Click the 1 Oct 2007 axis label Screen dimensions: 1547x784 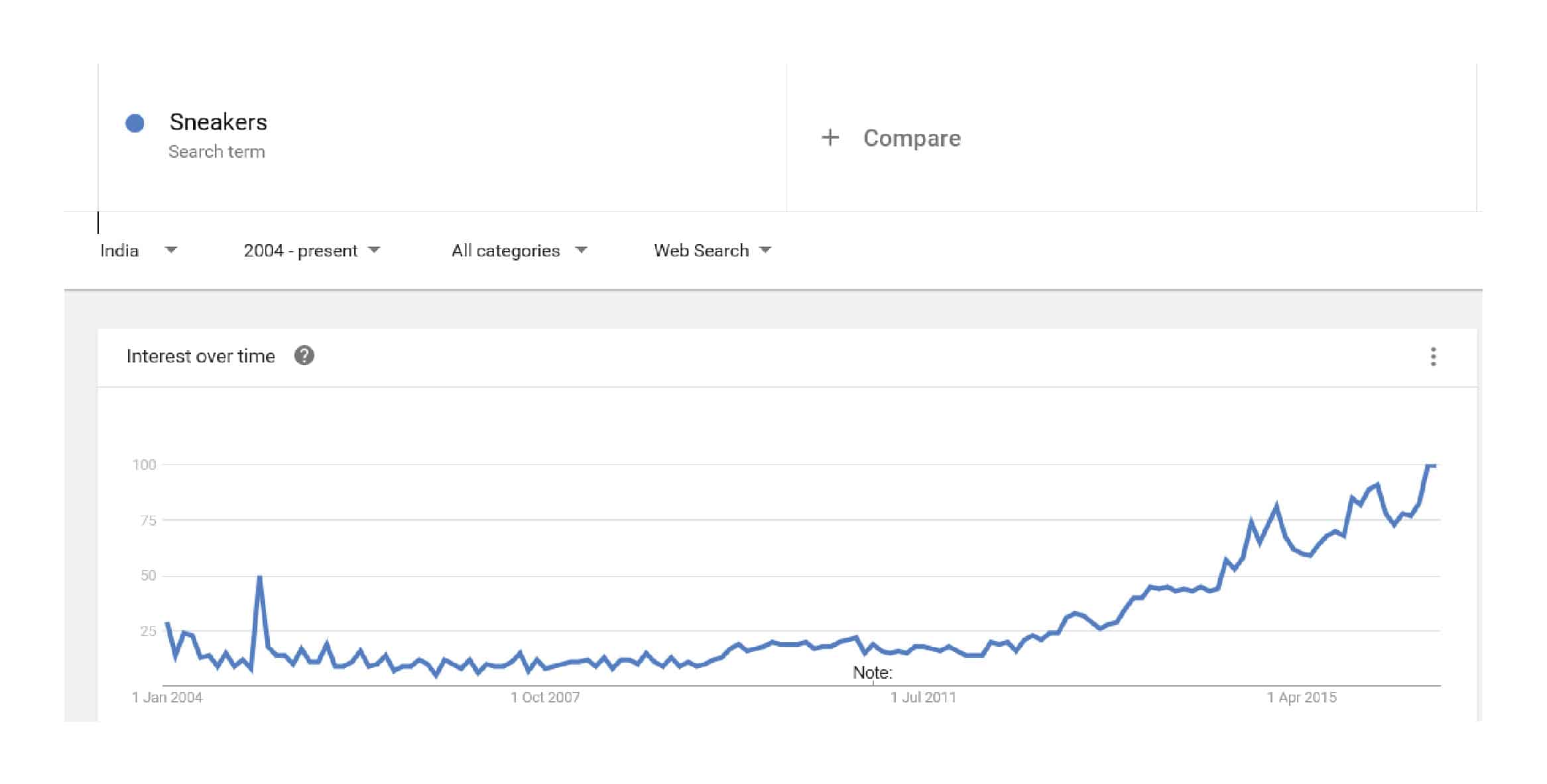(544, 697)
